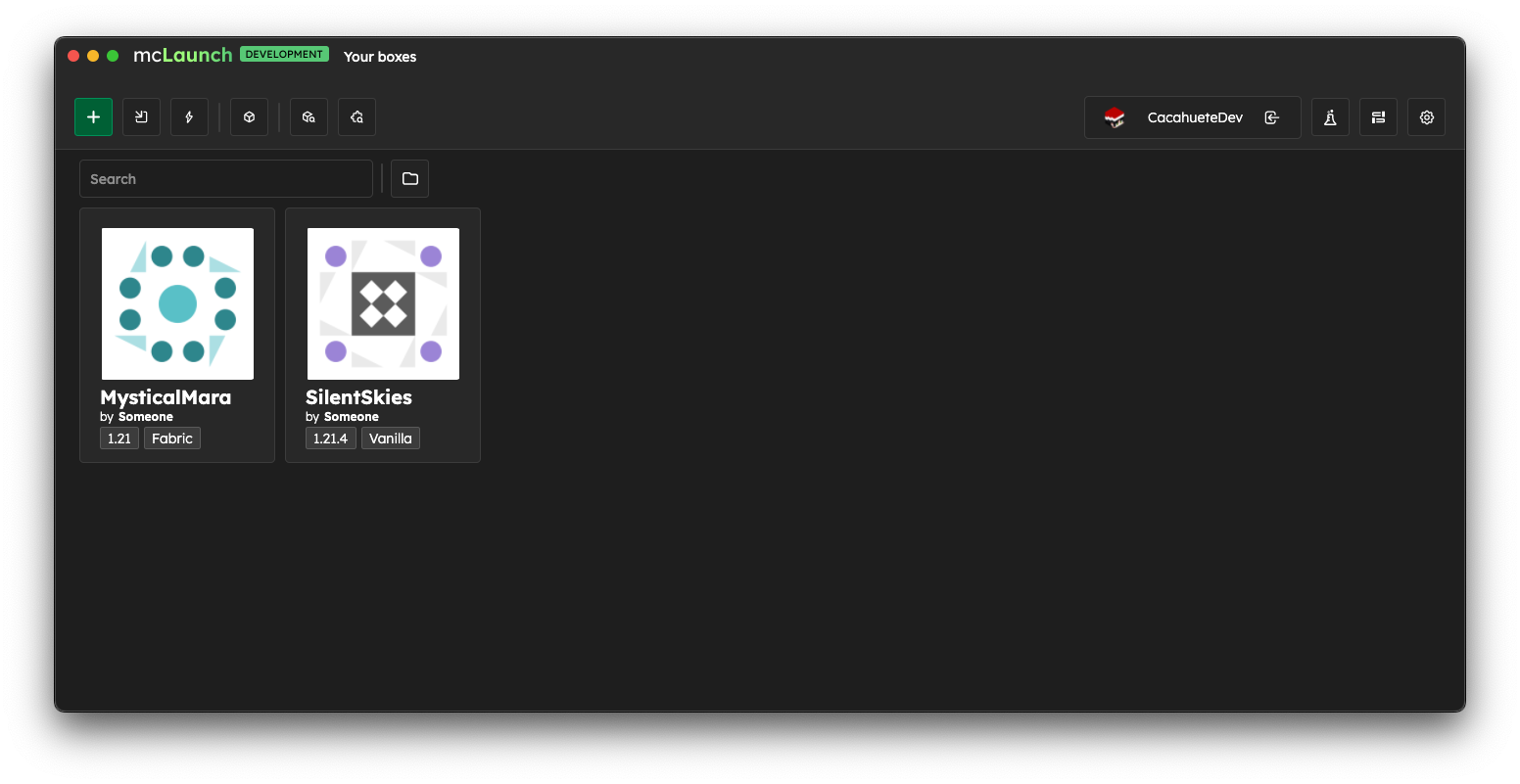1520x784 pixels.
Task: Click the lightning bolt quick launch icon
Action: pyautogui.click(x=189, y=117)
